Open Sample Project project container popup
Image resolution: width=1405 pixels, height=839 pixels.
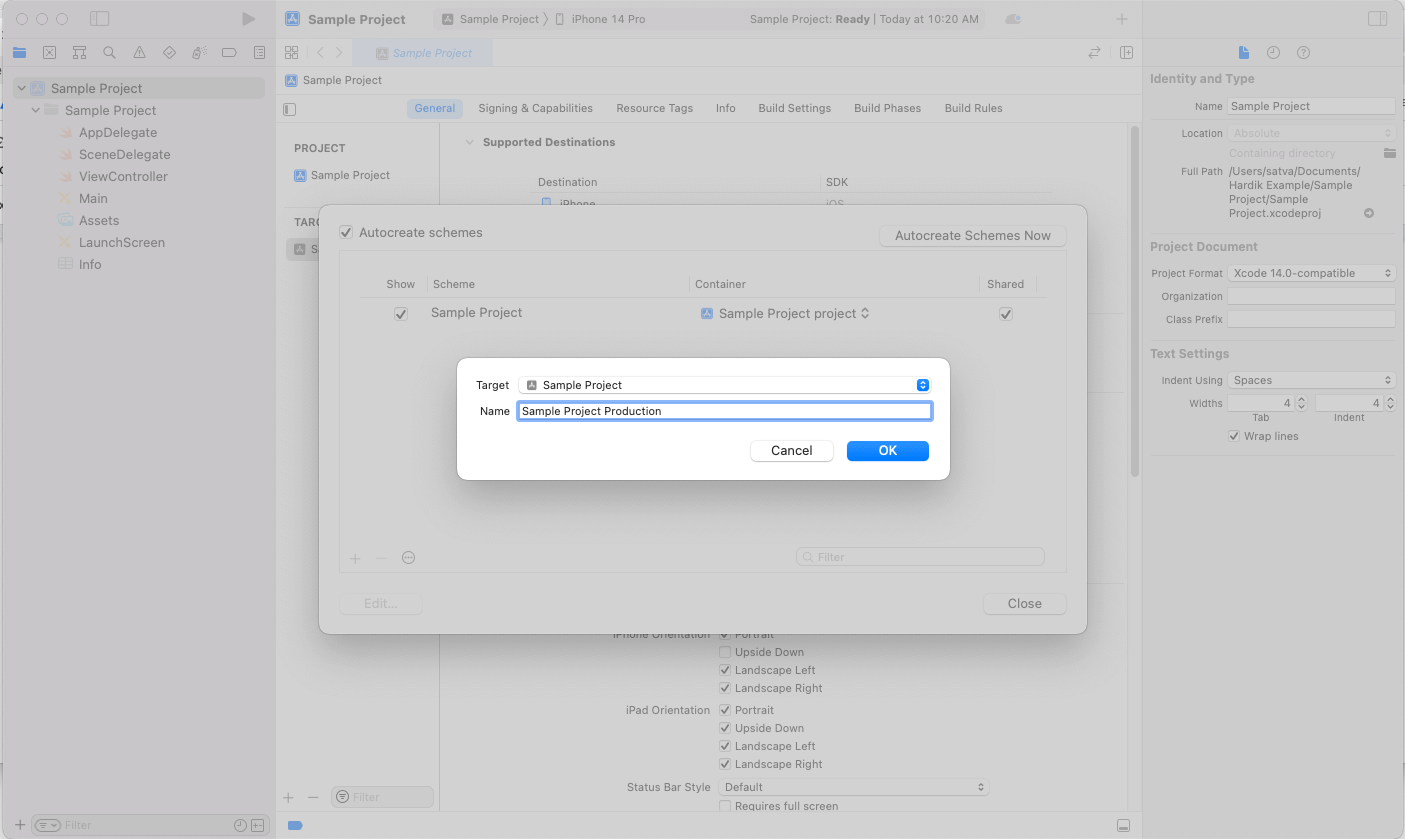point(786,313)
